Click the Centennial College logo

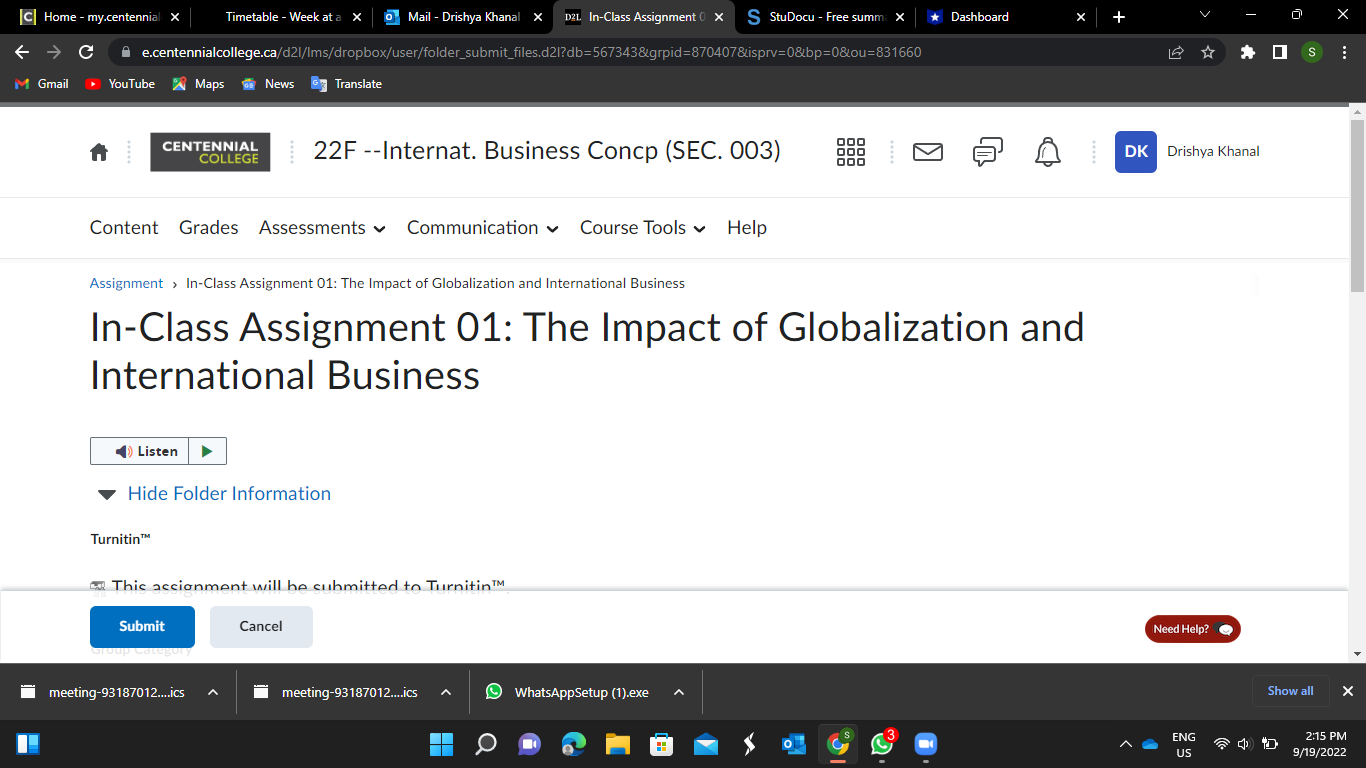(210, 152)
